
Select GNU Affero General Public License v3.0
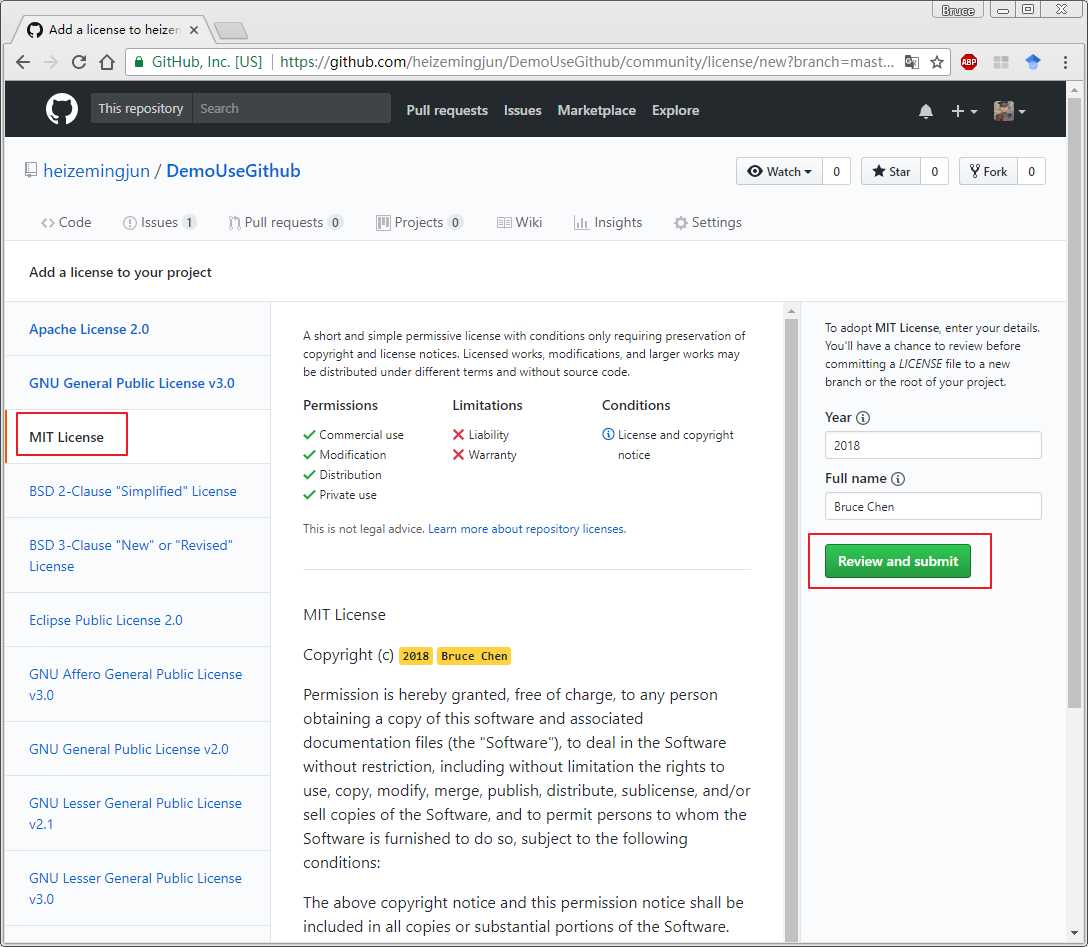(x=135, y=685)
